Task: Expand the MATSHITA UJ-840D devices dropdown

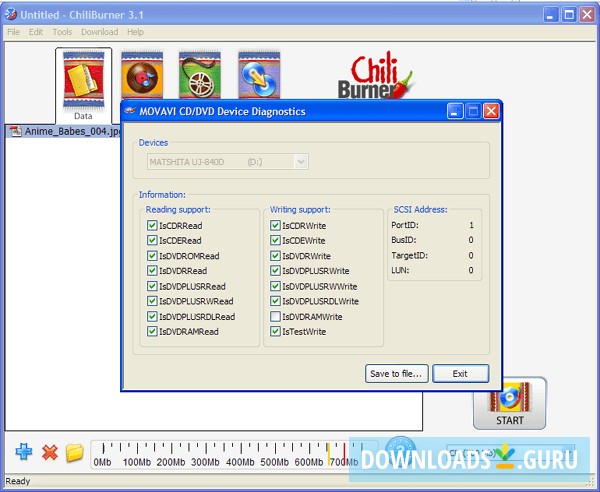Action: point(301,162)
